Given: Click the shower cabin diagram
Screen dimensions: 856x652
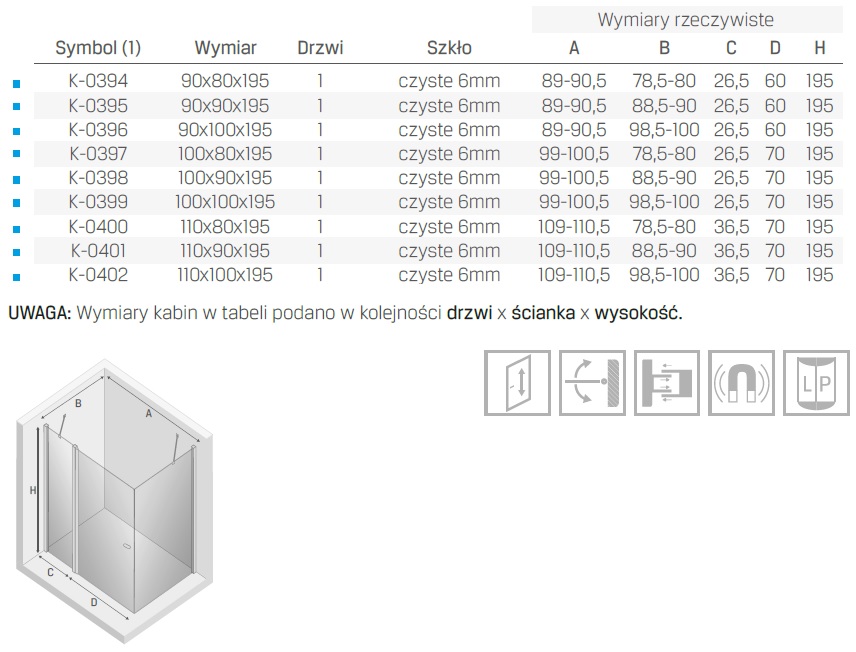Looking at the screenshot, I should pyautogui.click(x=118, y=500).
